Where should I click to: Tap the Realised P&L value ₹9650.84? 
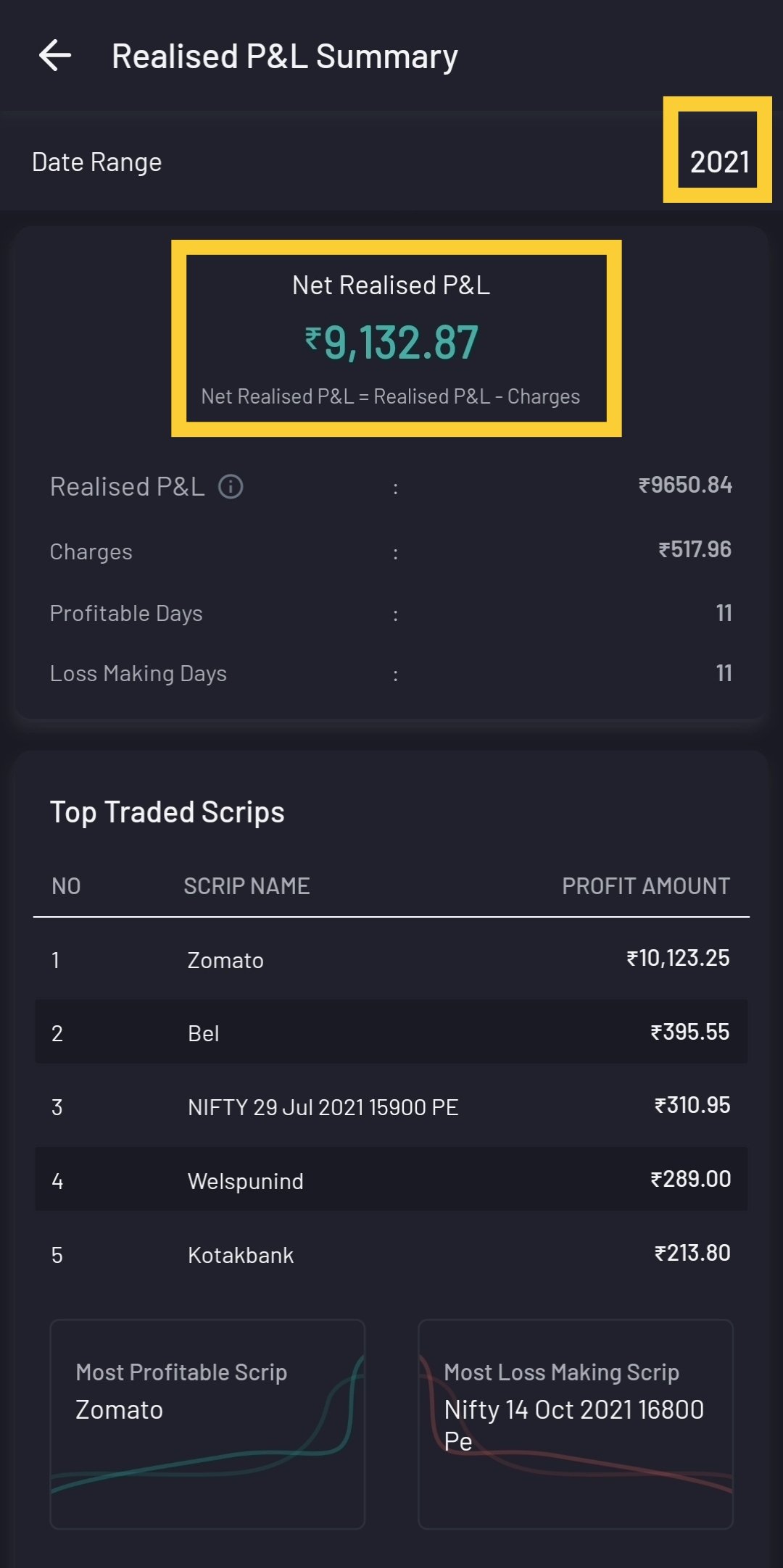tap(685, 485)
